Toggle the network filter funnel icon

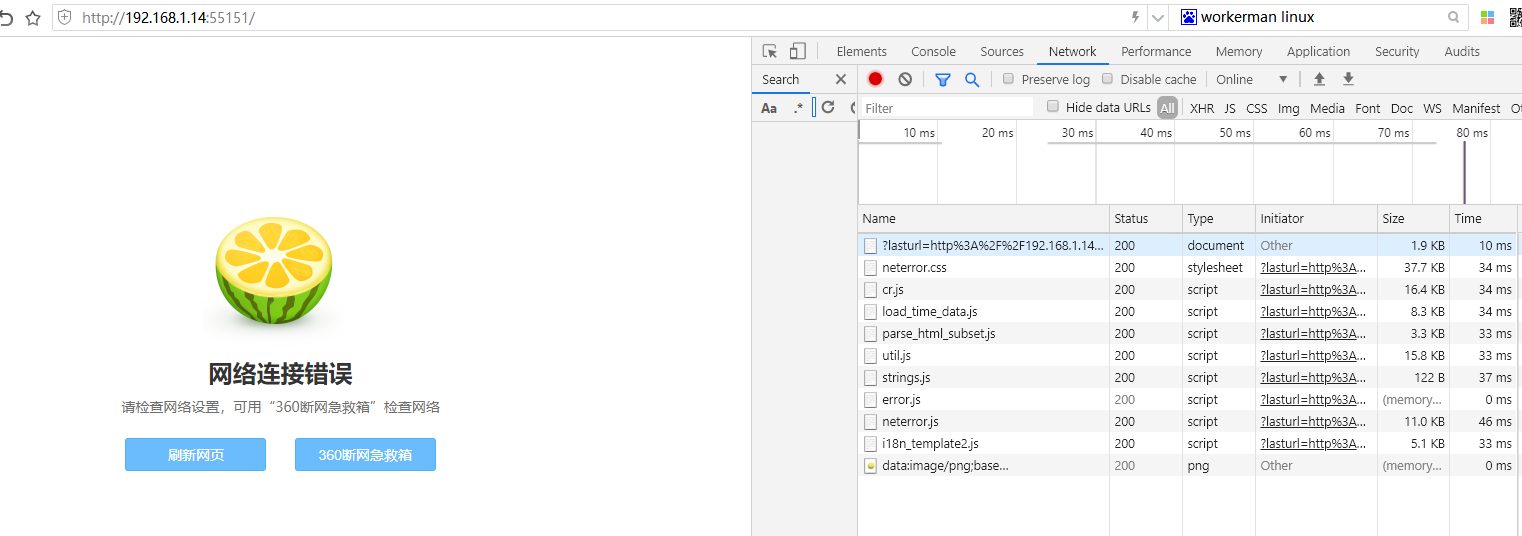(x=942, y=79)
